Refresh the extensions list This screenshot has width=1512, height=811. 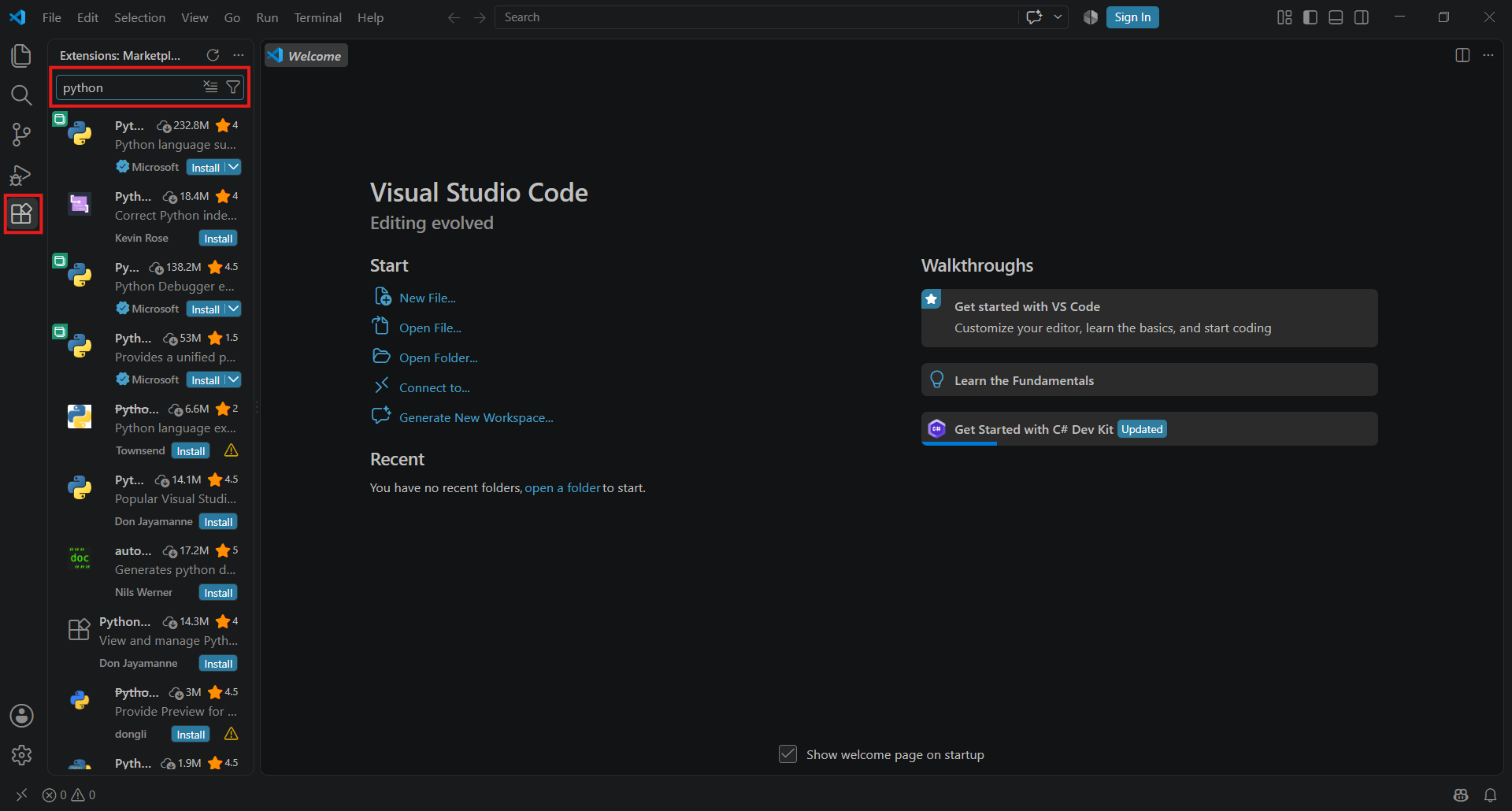(213, 55)
